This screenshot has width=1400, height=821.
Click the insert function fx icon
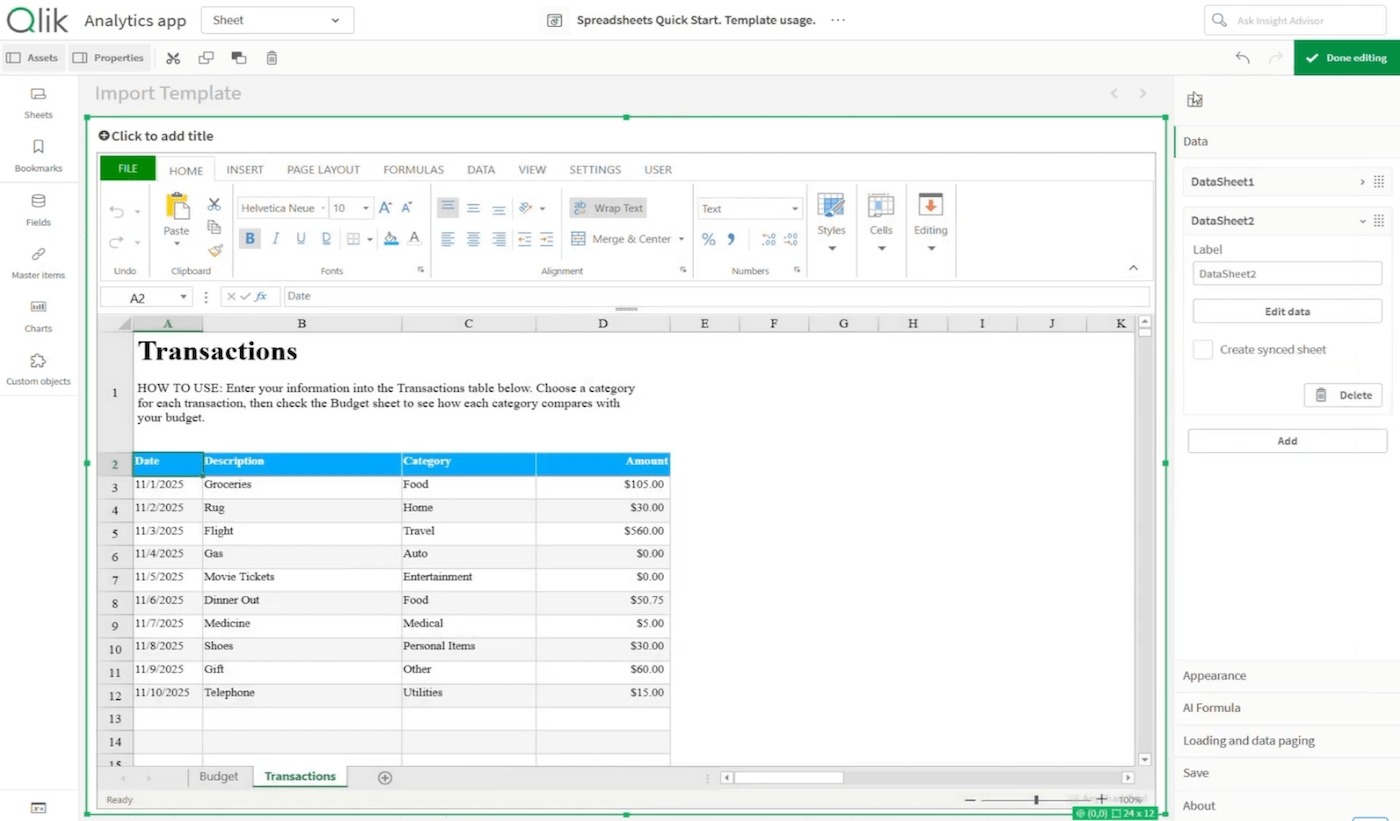pos(261,297)
